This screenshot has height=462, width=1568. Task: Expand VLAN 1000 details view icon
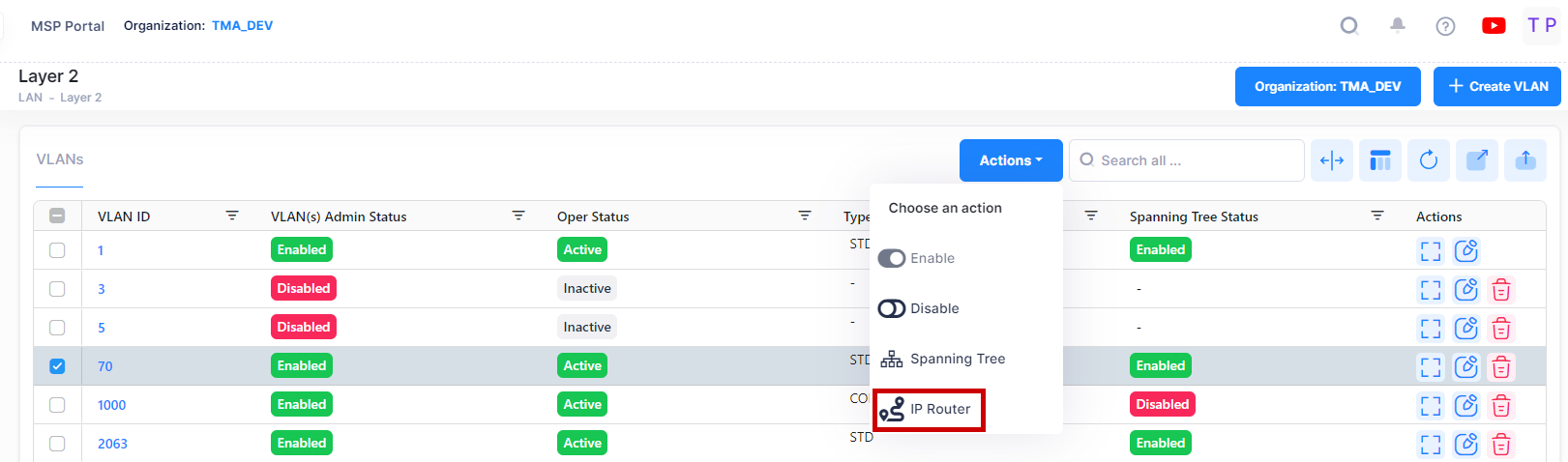click(x=1431, y=405)
